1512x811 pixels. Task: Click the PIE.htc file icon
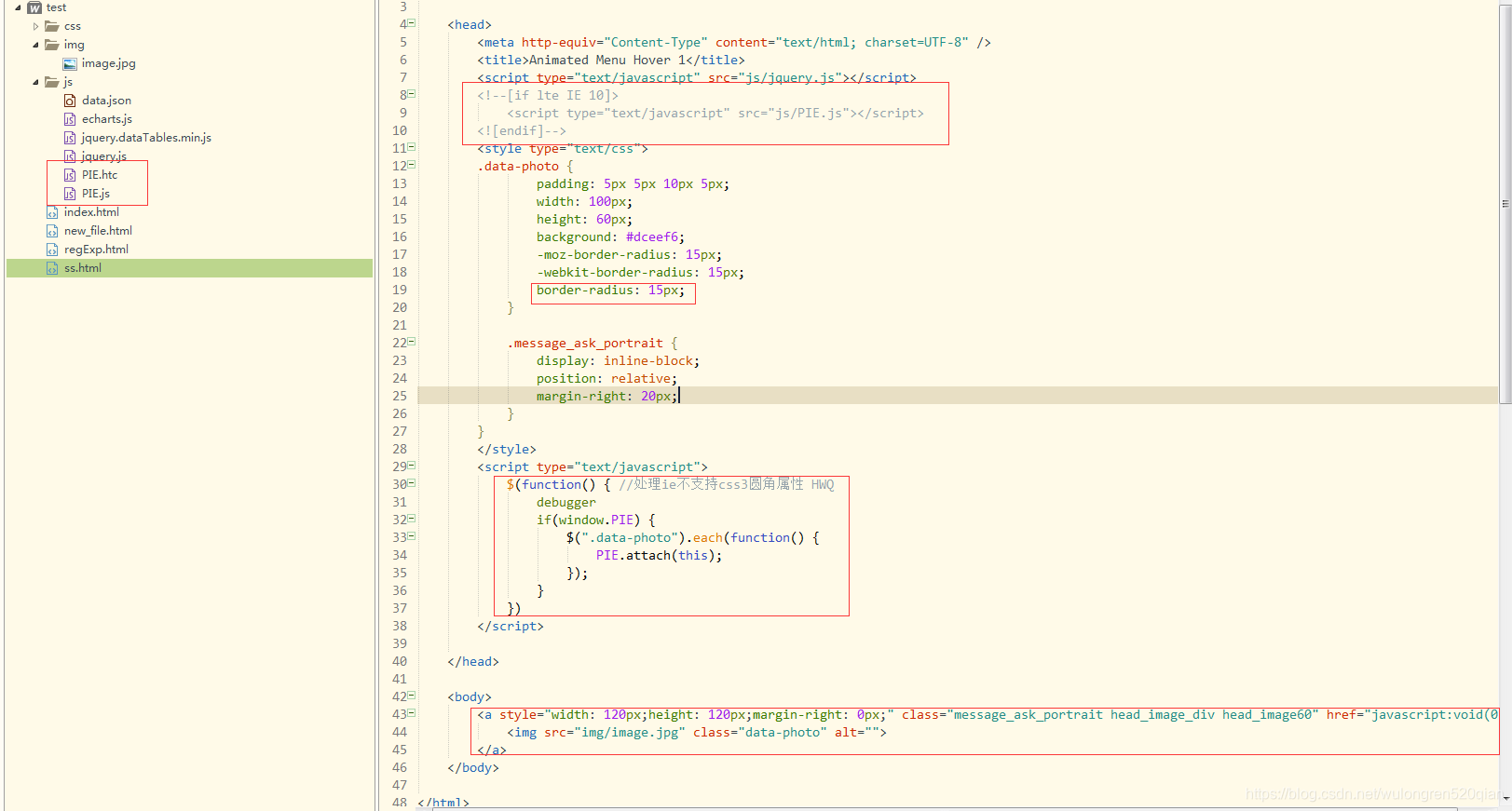[70, 175]
